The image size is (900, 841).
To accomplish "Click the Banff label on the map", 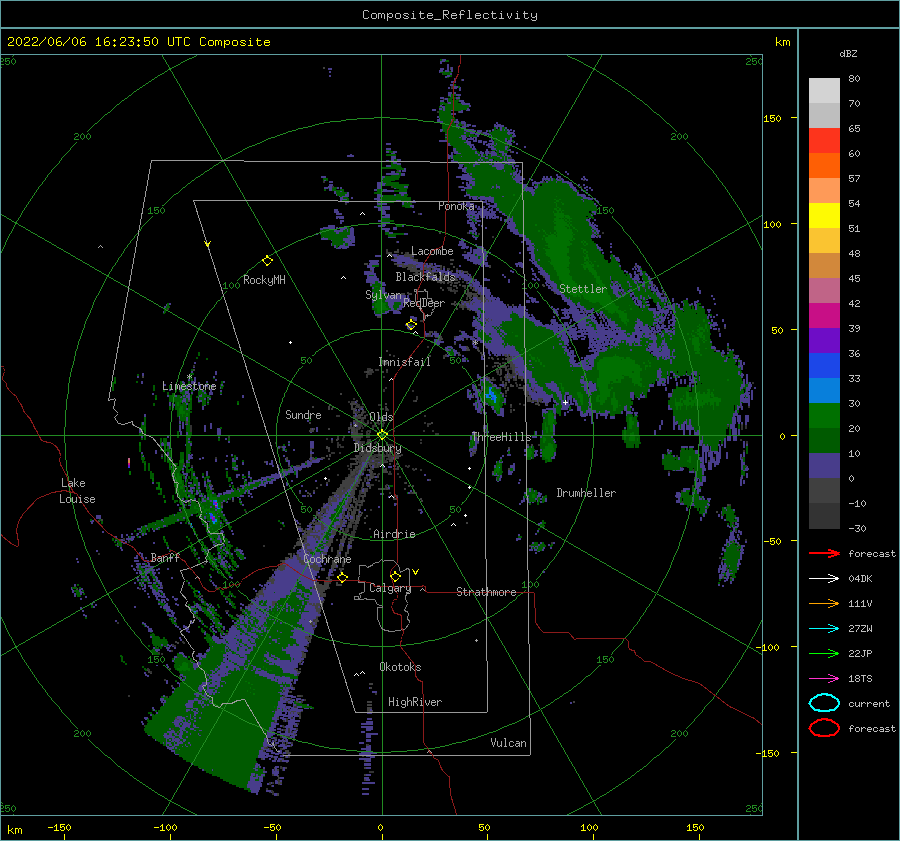I will (x=165, y=557).
